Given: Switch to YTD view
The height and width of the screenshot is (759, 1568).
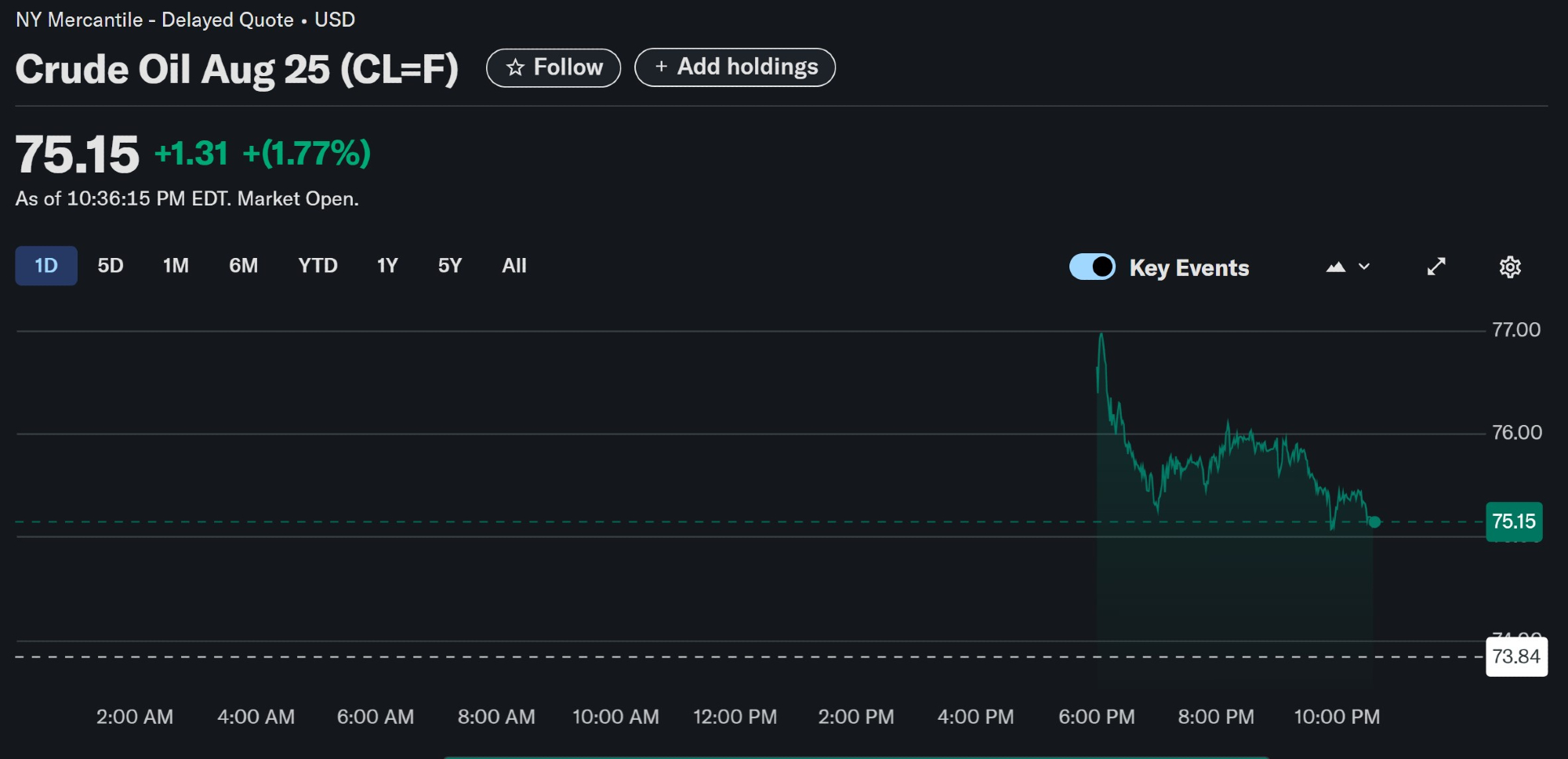Looking at the screenshot, I should (x=318, y=266).
